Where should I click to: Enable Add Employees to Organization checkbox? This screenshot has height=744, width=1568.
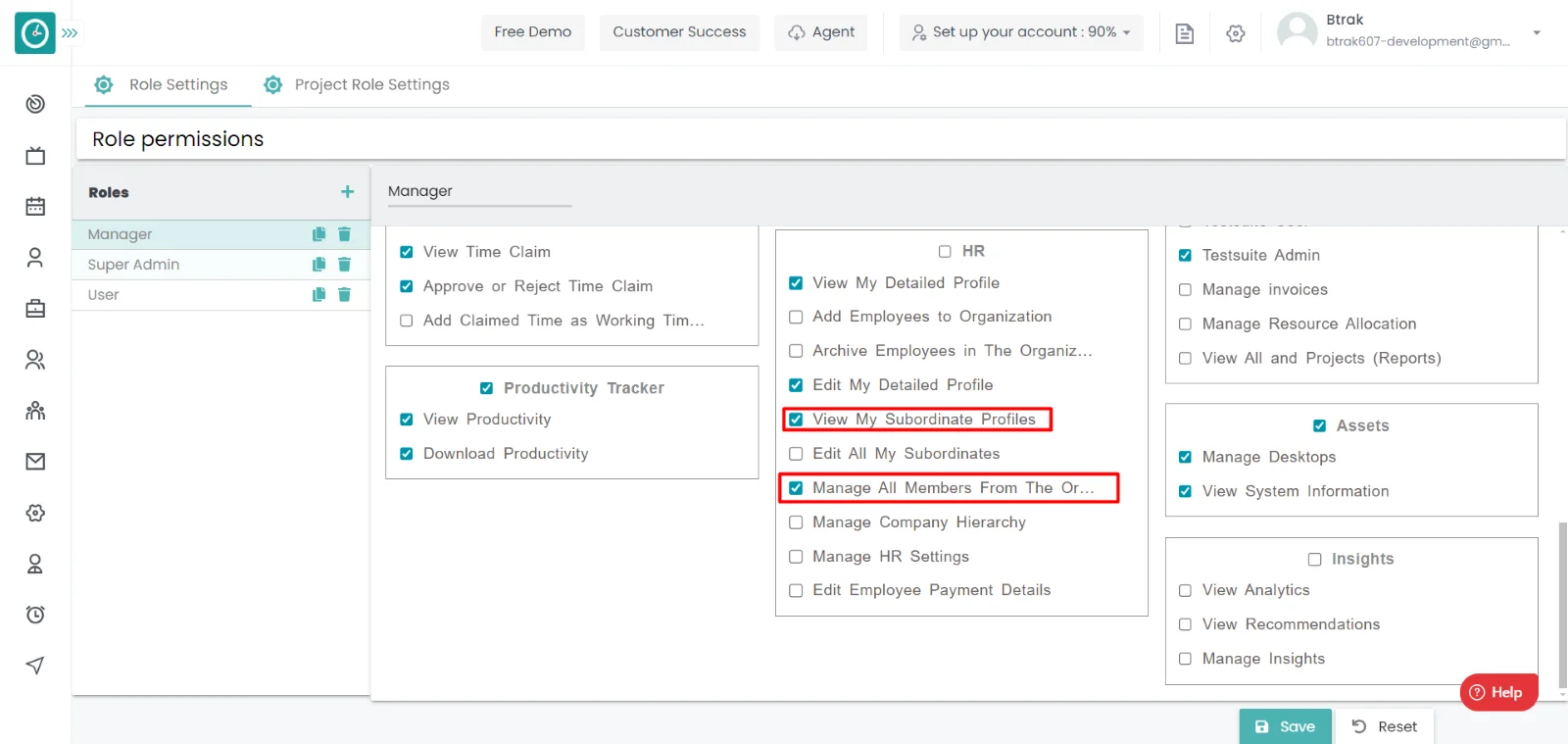tap(796, 317)
